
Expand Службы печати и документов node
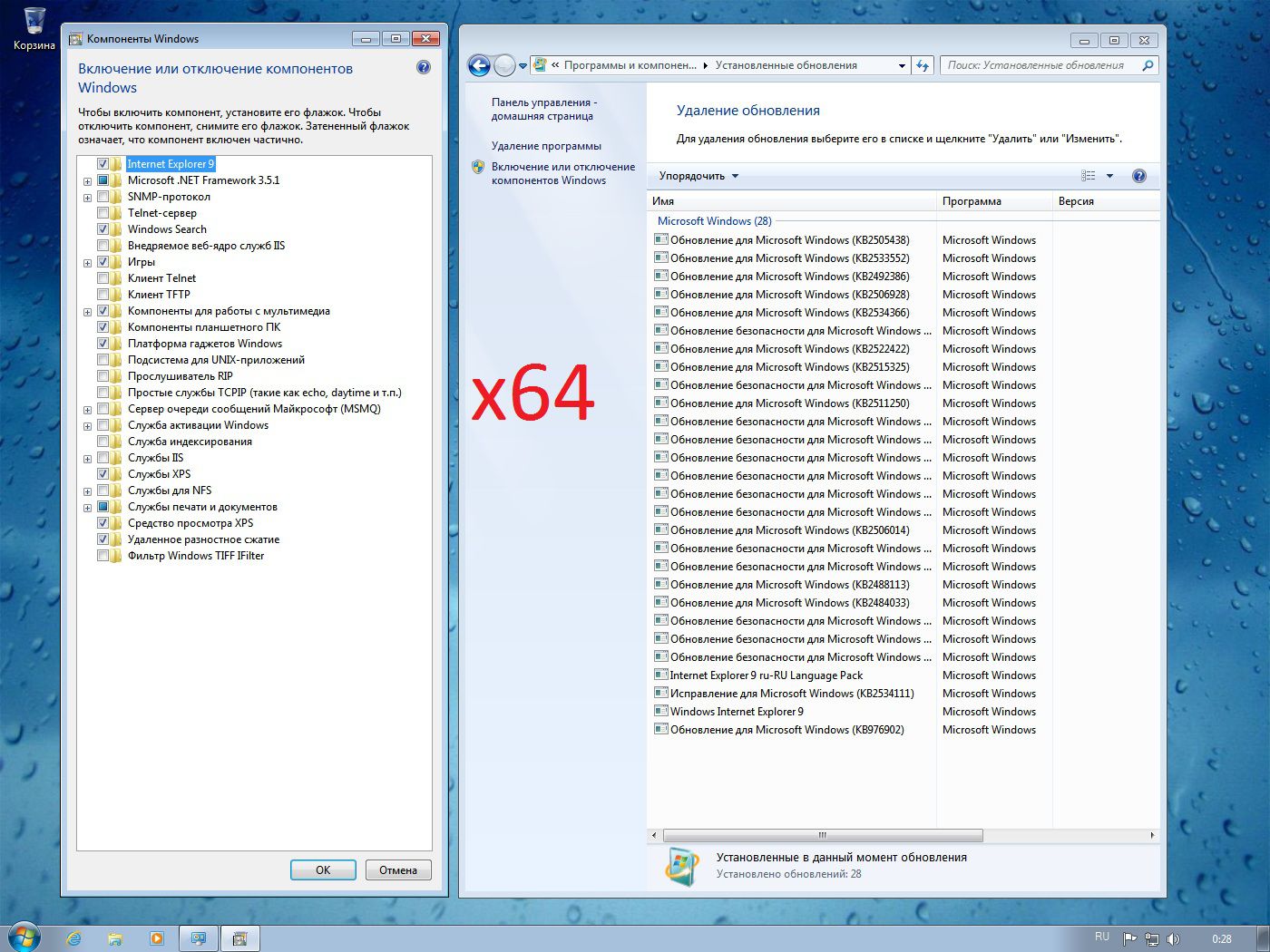pos(87,508)
